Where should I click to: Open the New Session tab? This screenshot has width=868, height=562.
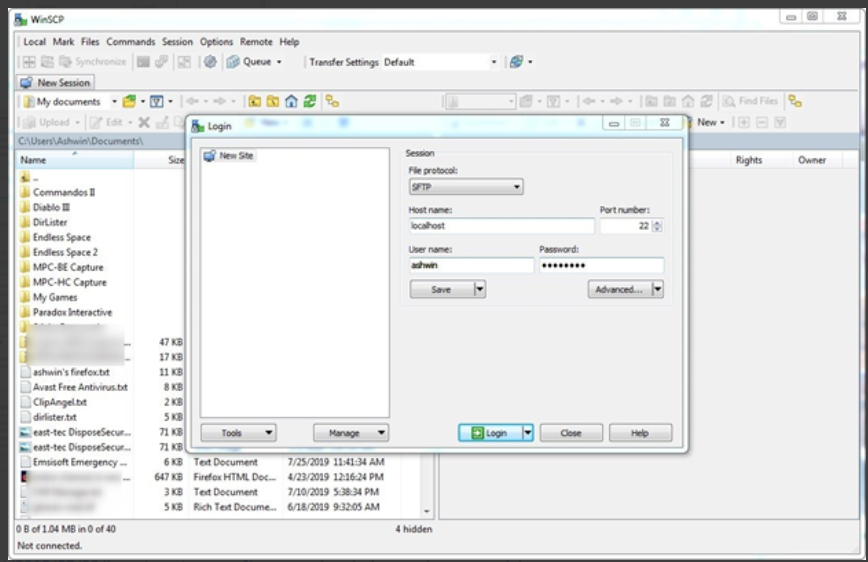(55, 83)
